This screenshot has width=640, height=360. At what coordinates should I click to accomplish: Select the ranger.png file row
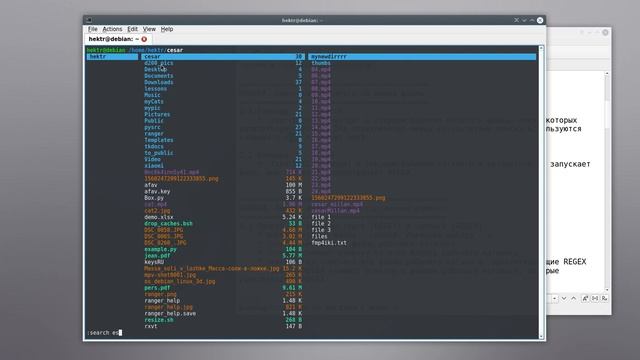222,294
